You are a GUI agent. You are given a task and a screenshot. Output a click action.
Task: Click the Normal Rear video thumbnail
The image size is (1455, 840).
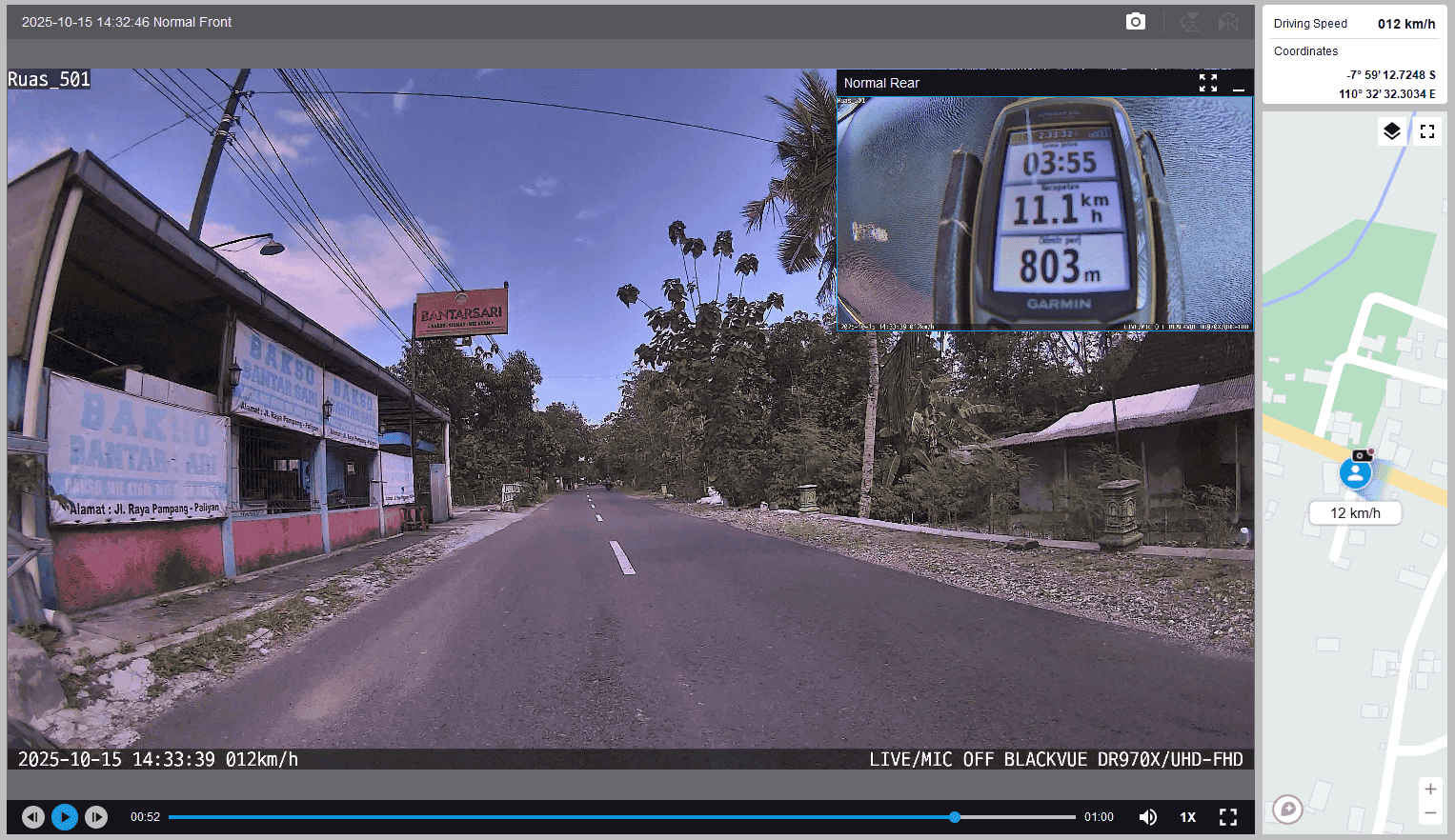tap(1044, 211)
